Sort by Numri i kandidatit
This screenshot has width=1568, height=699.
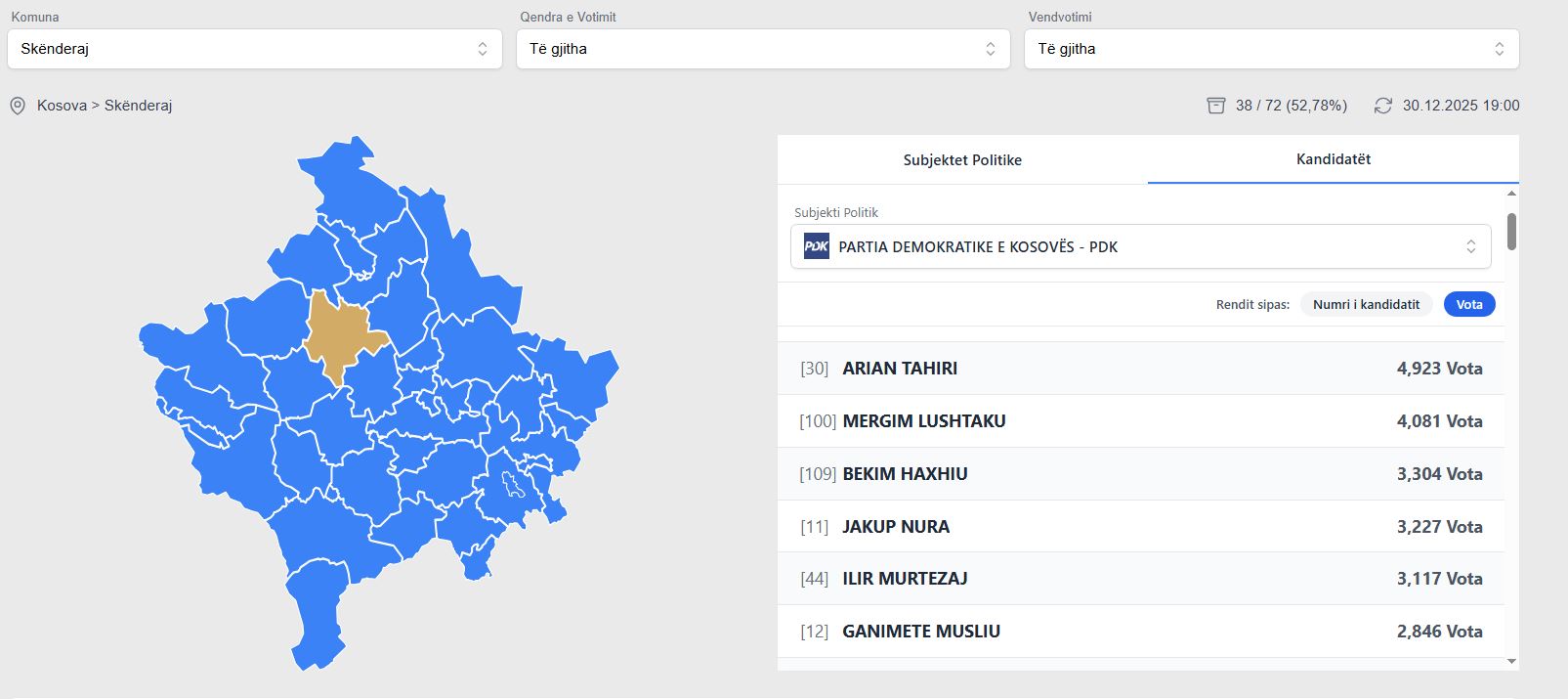[1365, 304]
